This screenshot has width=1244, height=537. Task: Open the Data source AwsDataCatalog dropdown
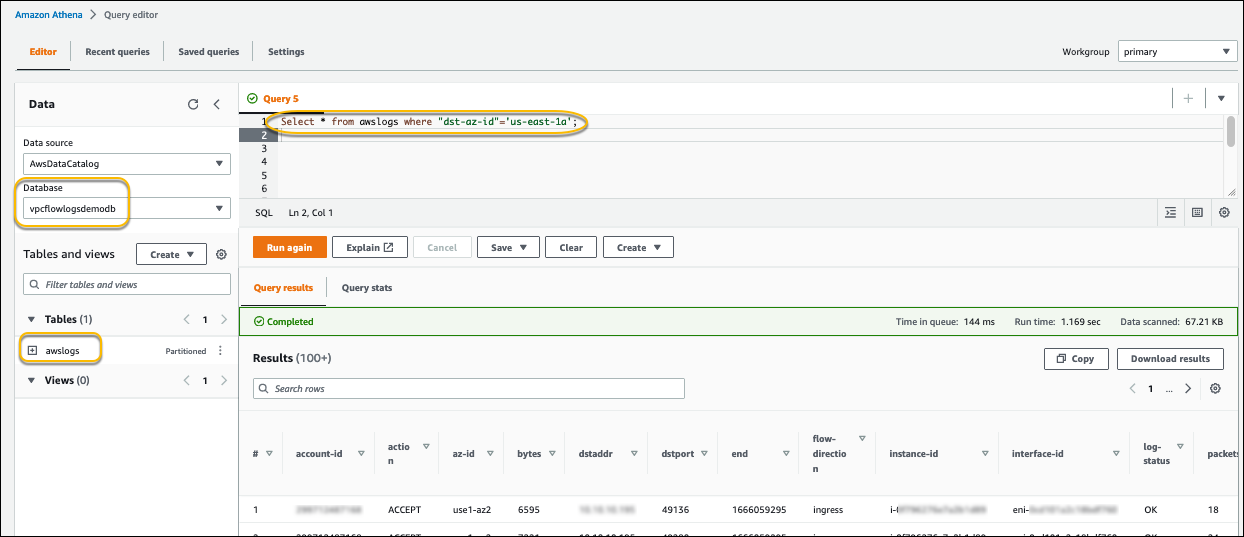127,163
